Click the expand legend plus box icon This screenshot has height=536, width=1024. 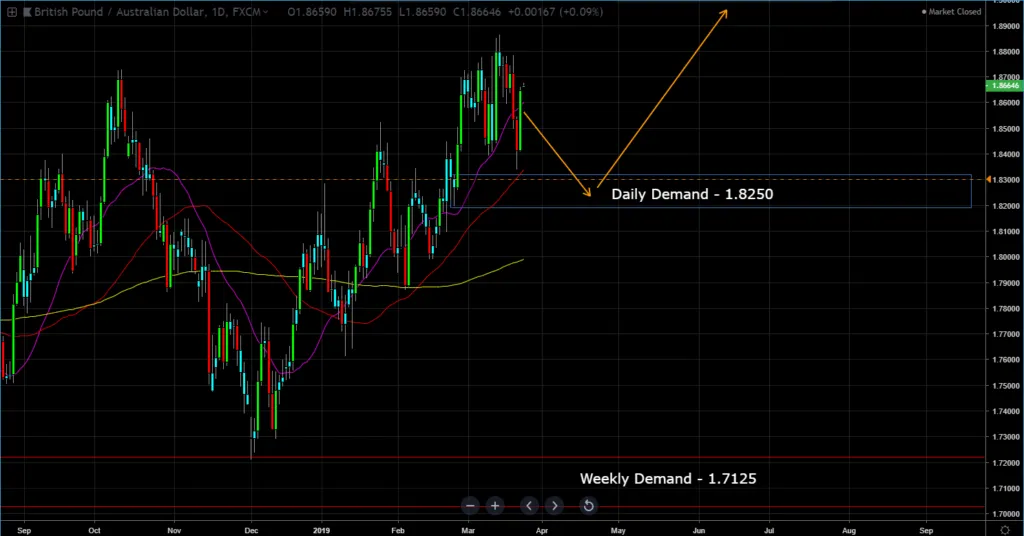tap(12, 12)
